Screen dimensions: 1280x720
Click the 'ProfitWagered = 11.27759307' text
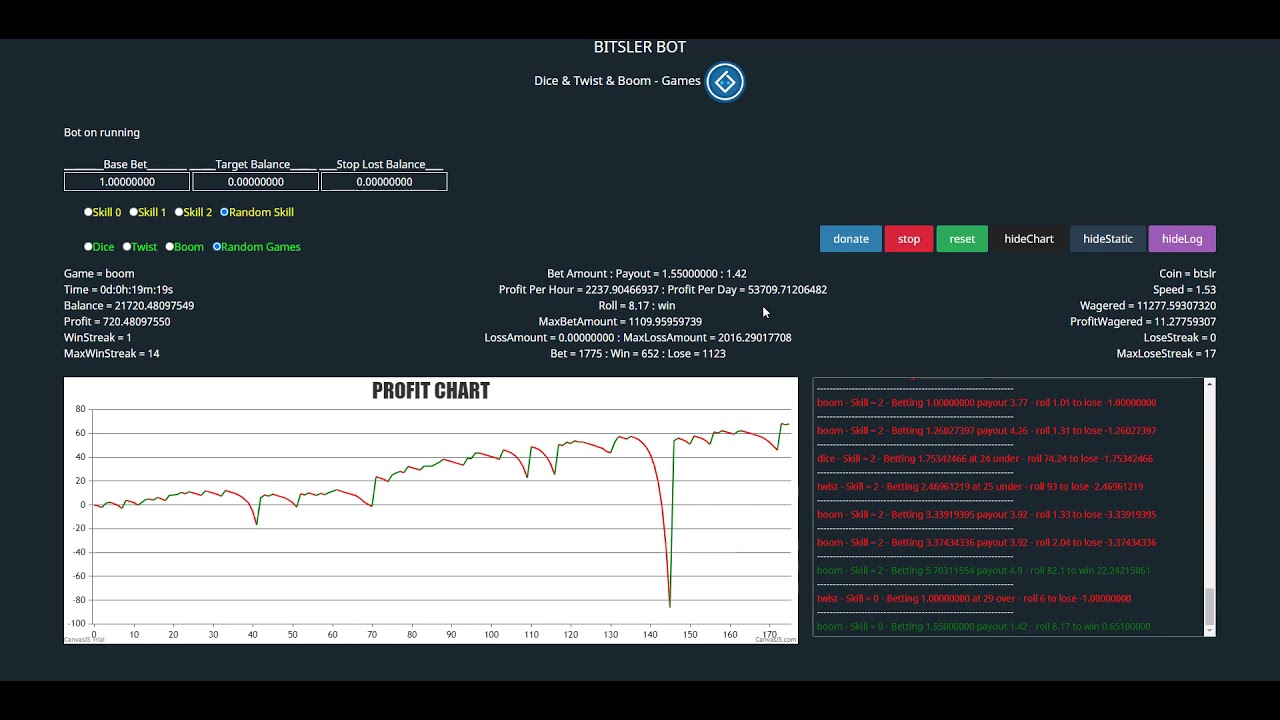coord(1143,321)
